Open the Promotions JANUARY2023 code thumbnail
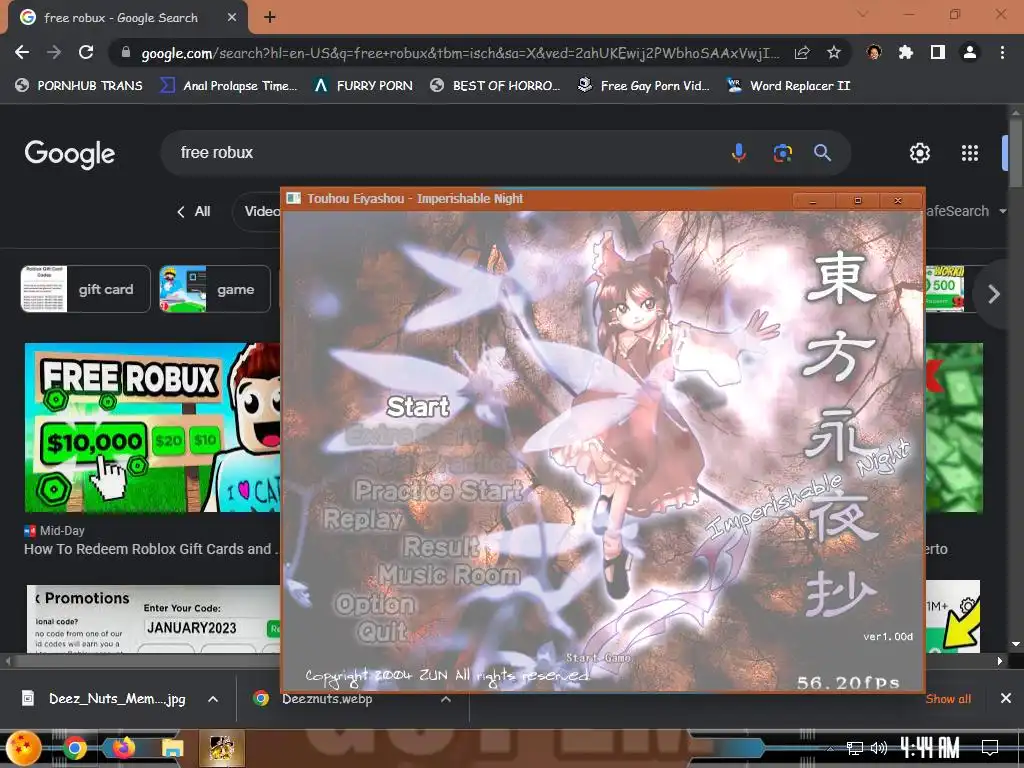This screenshot has height=768, width=1024. (153, 618)
